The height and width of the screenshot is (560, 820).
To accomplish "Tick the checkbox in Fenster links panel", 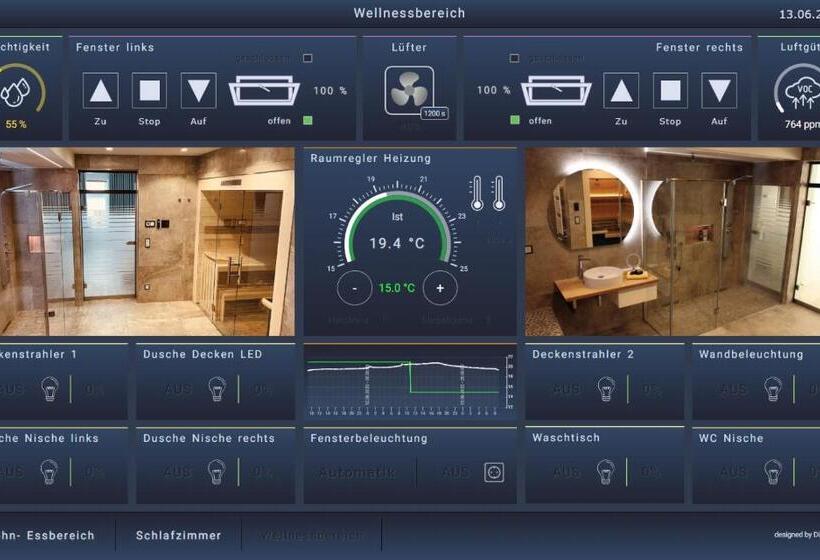I will tap(307, 58).
